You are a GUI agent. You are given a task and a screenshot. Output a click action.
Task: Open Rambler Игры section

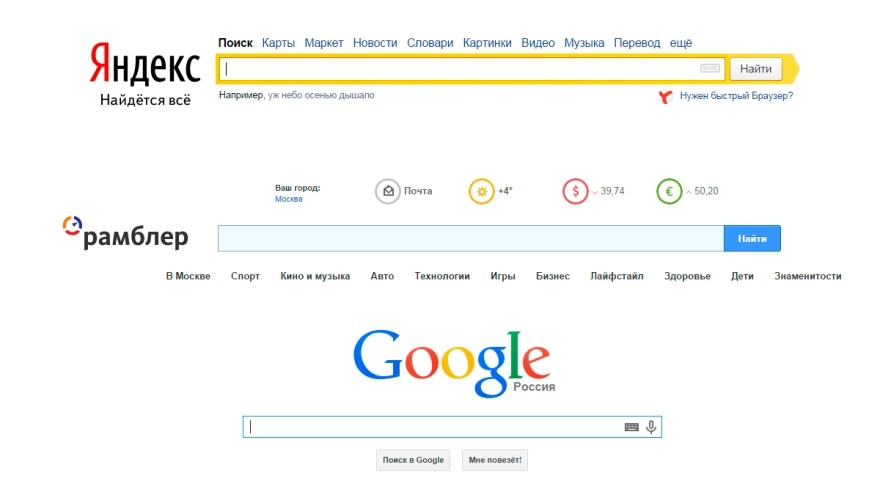tap(503, 276)
